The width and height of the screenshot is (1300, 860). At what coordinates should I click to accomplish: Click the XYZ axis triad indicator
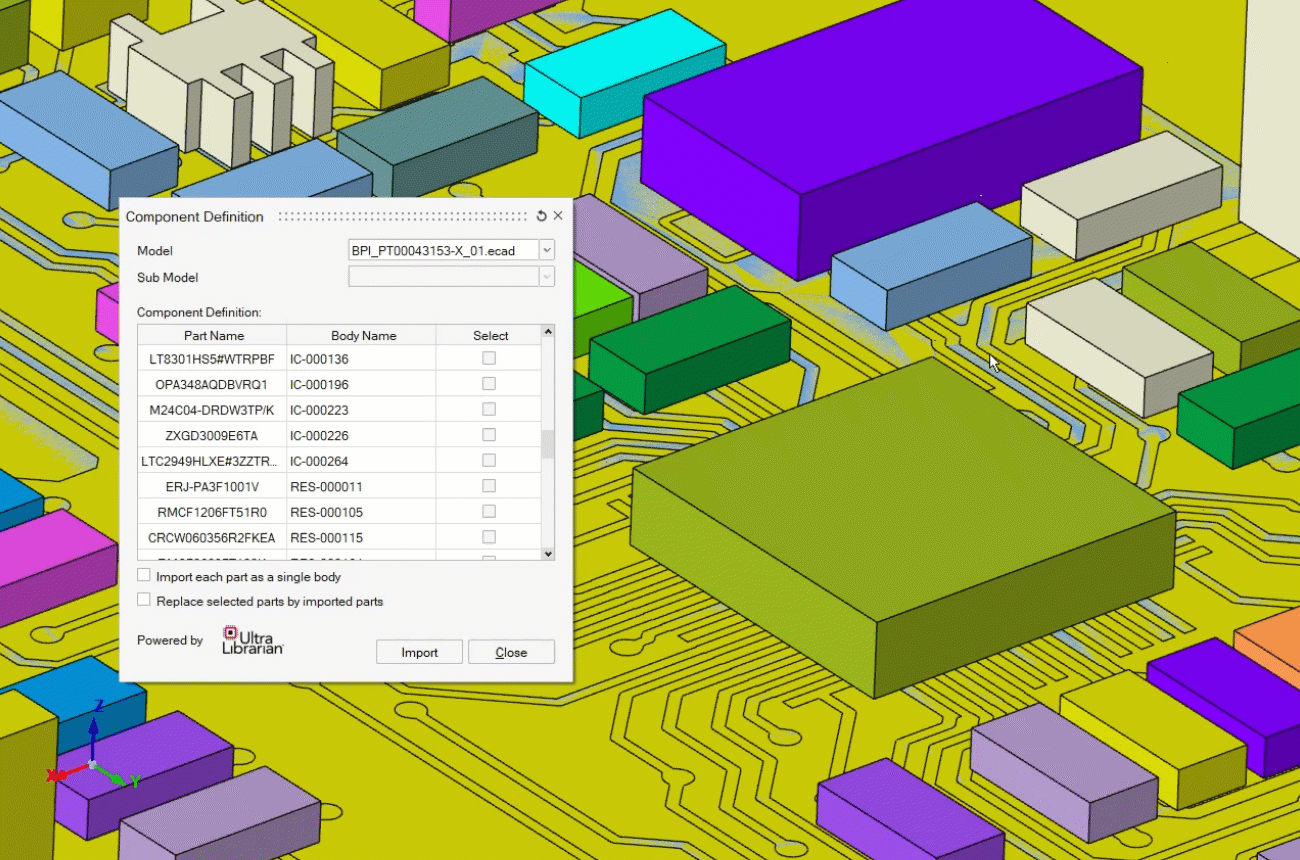(x=92, y=764)
